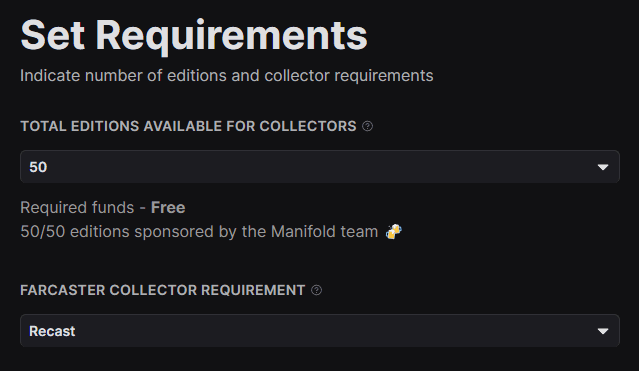Select the Recast text in requirement field
Image resolution: width=639 pixels, height=371 pixels.
pos(52,331)
